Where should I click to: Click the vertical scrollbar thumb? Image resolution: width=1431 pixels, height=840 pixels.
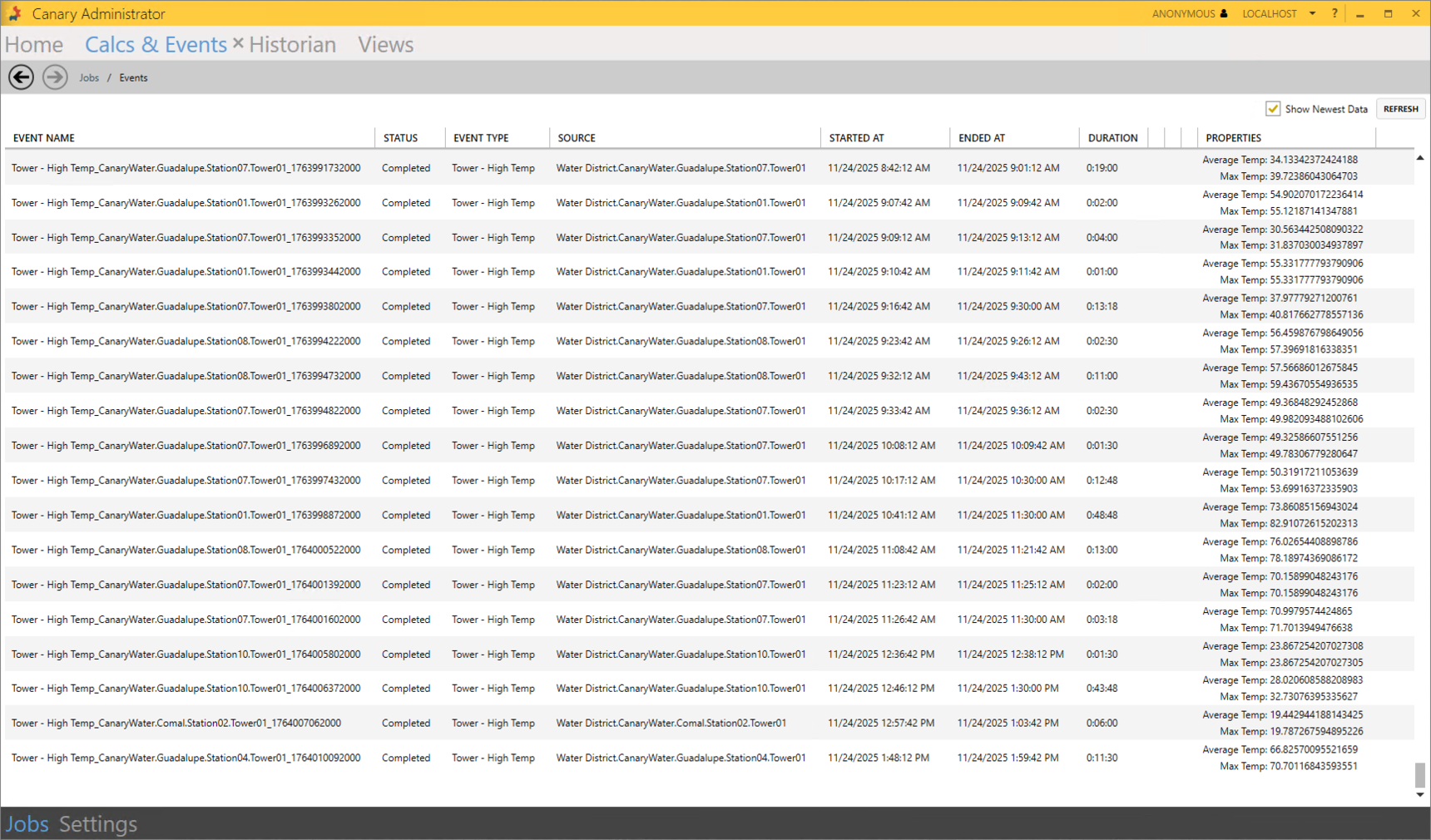click(x=1419, y=775)
